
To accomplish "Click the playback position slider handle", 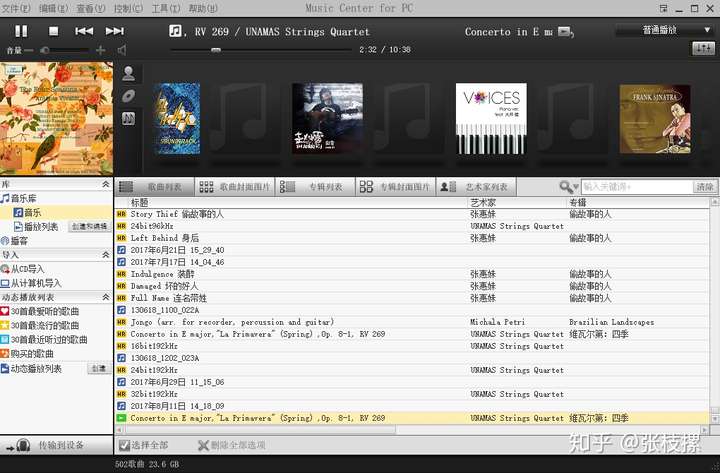I will pyautogui.click(x=216, y=50).
